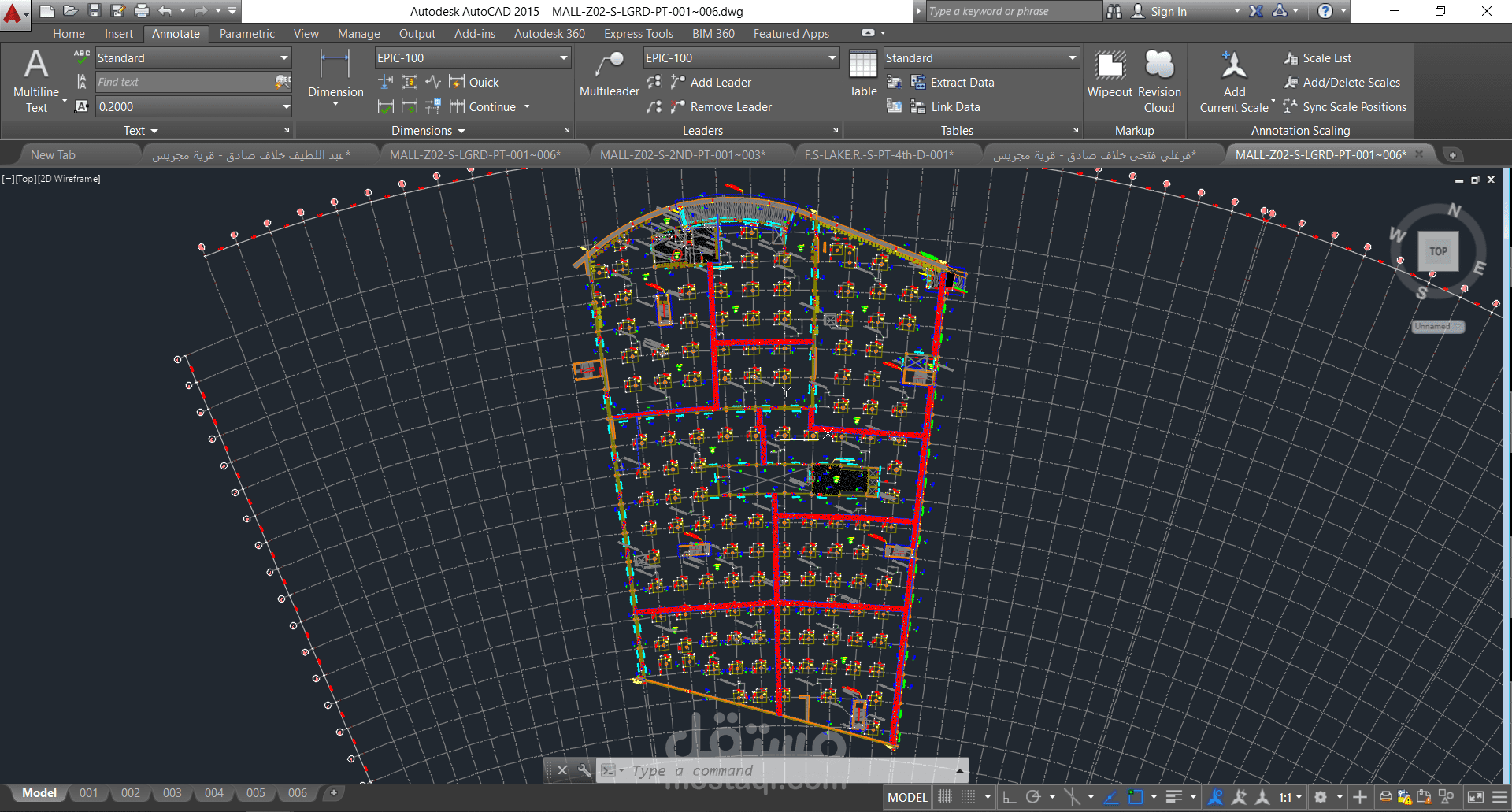Click the Link Data tool
The image size is (1512, 812).
click(946, 106)
